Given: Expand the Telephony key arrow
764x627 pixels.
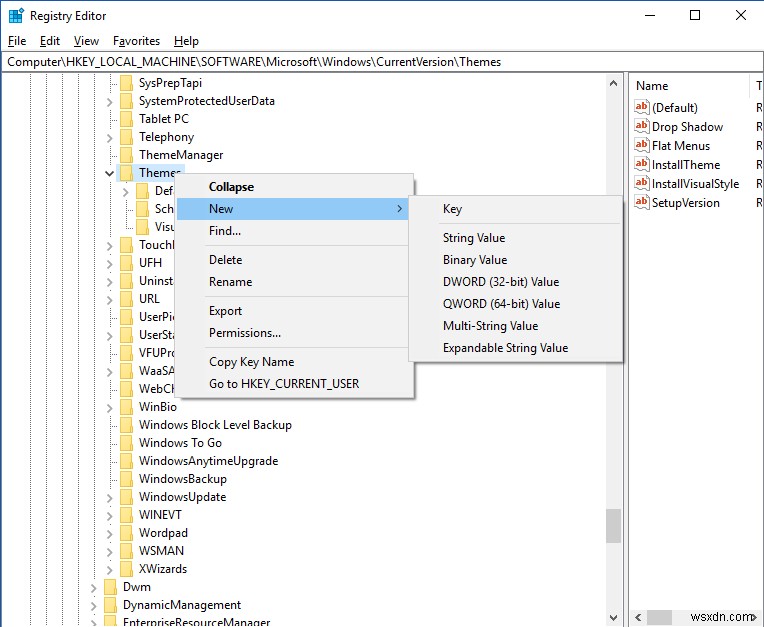Looking at the screenshot, I should coord(110,138).
